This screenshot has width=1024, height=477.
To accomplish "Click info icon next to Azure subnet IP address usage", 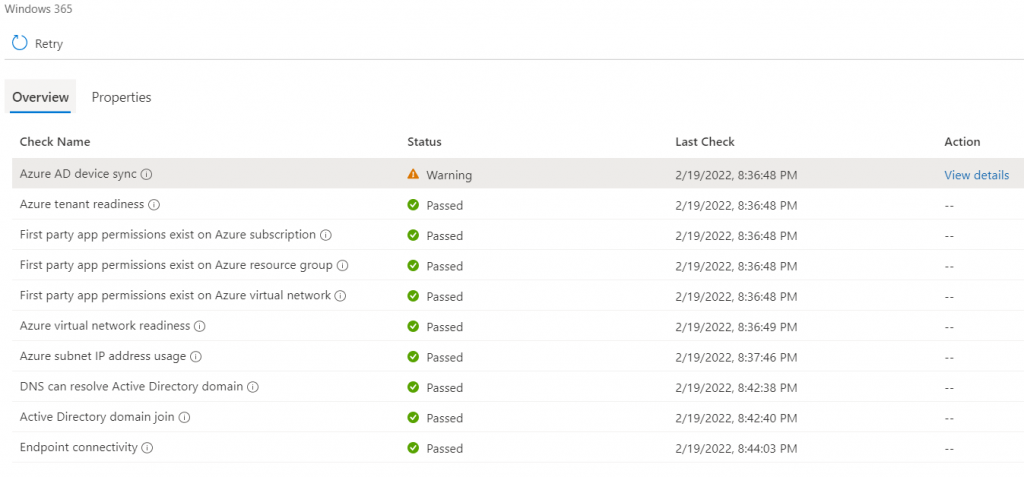I will coord(196,357).
